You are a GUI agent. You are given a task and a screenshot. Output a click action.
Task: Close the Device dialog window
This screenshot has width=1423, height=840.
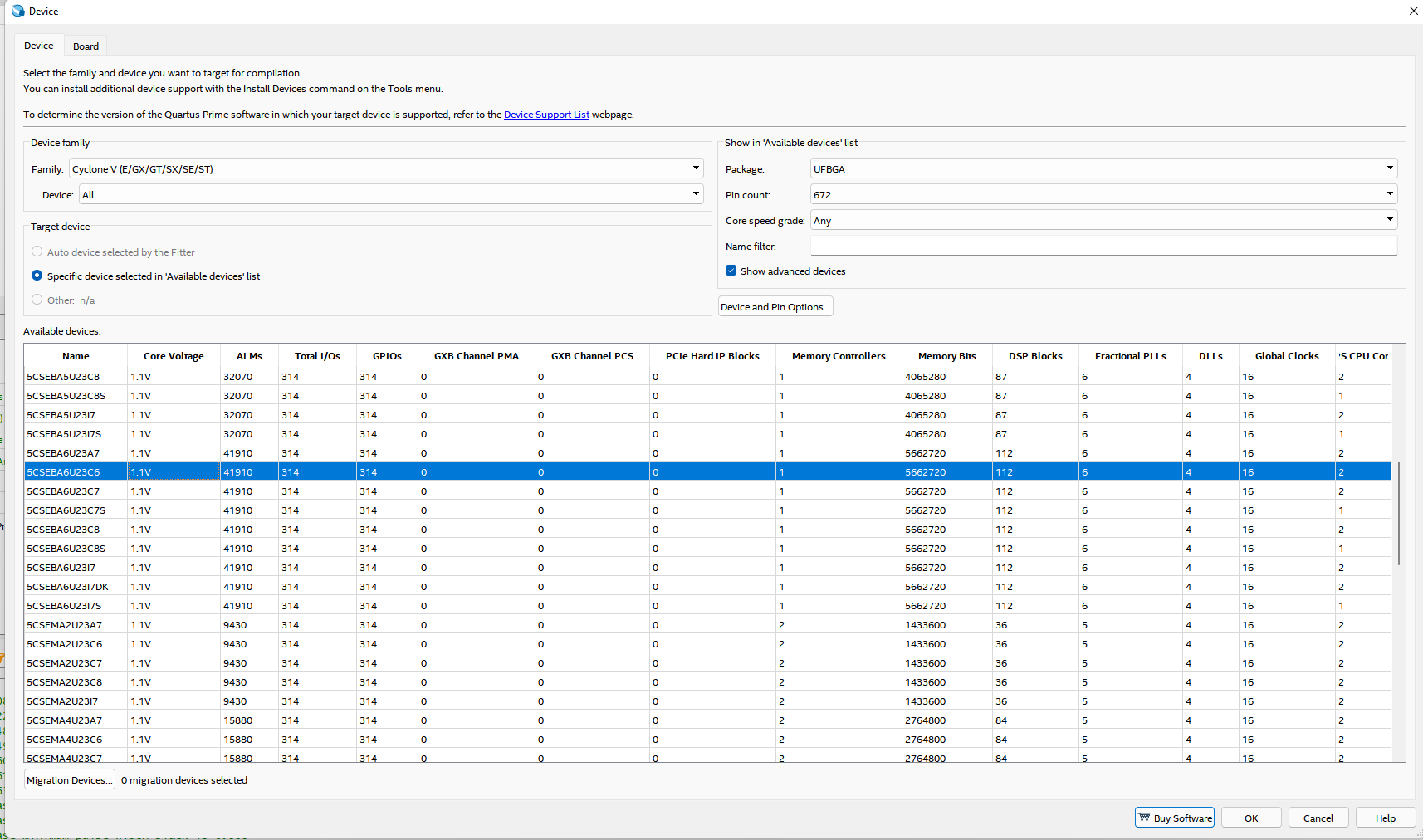[x=1413, y=11]
